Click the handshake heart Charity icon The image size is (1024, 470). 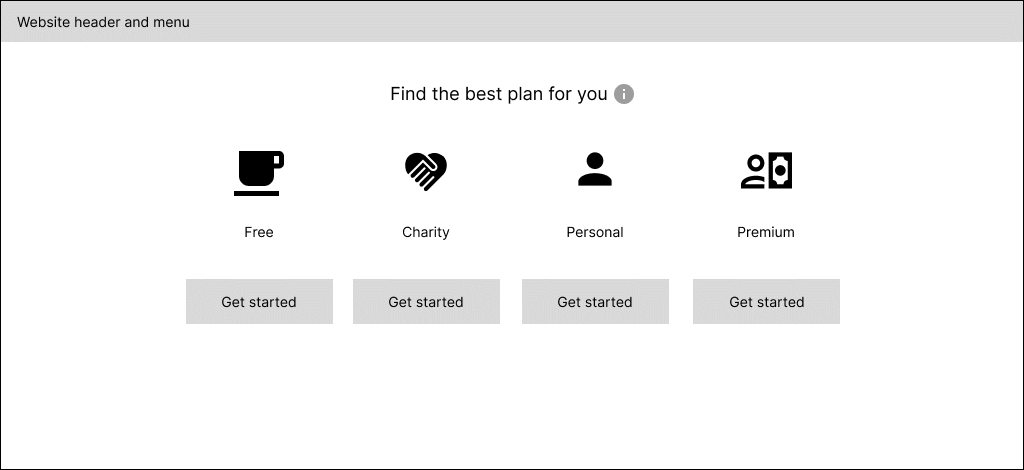[x=426, y=171]
